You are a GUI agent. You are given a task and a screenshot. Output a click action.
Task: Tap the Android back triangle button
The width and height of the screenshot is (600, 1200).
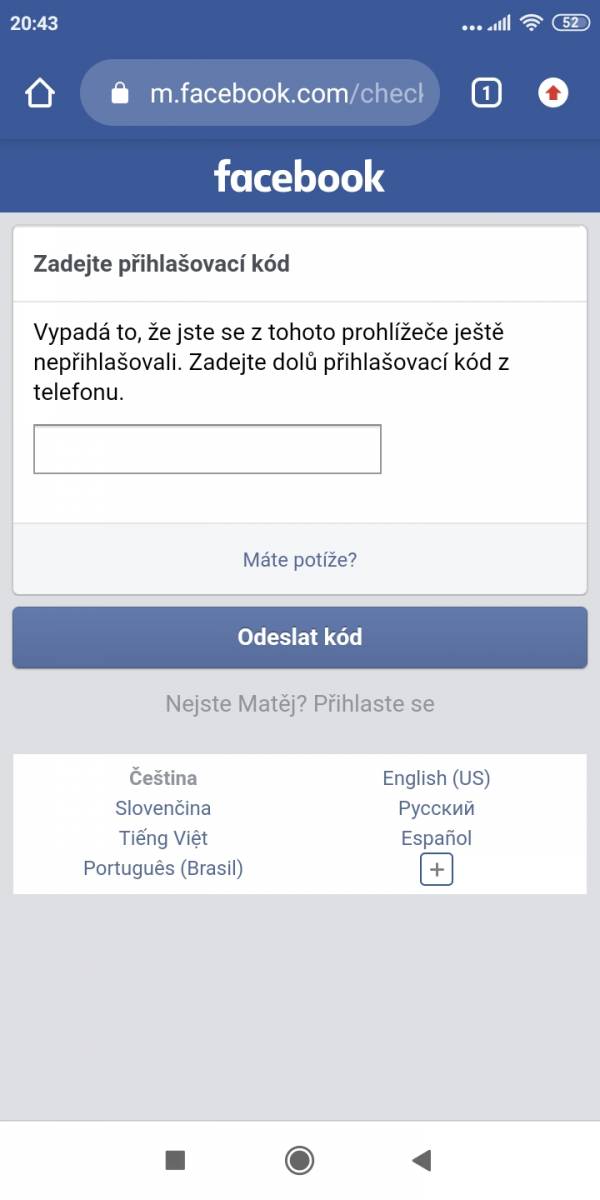[x=421, y=1160]
